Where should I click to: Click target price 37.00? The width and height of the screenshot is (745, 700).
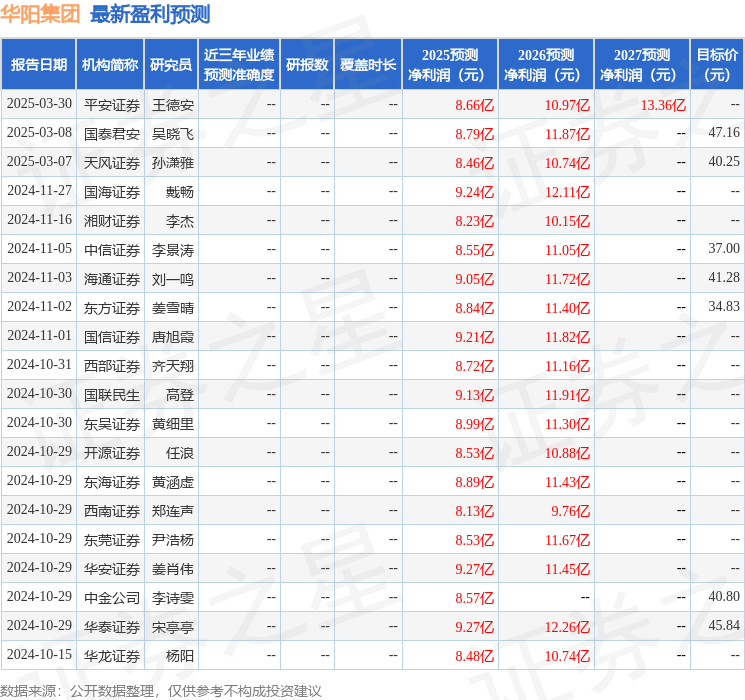724,248
